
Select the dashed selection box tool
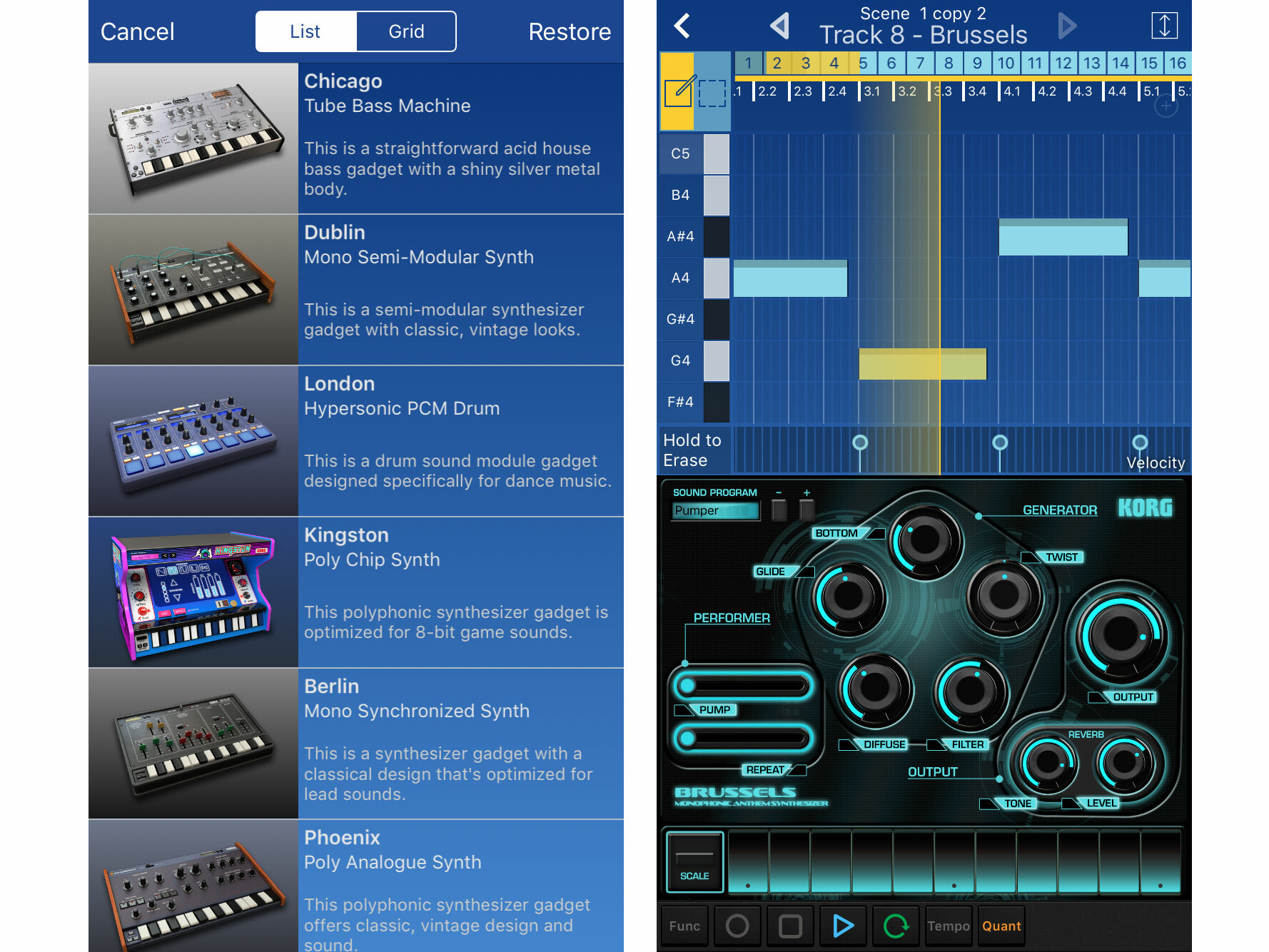click(x=712, y=93)
